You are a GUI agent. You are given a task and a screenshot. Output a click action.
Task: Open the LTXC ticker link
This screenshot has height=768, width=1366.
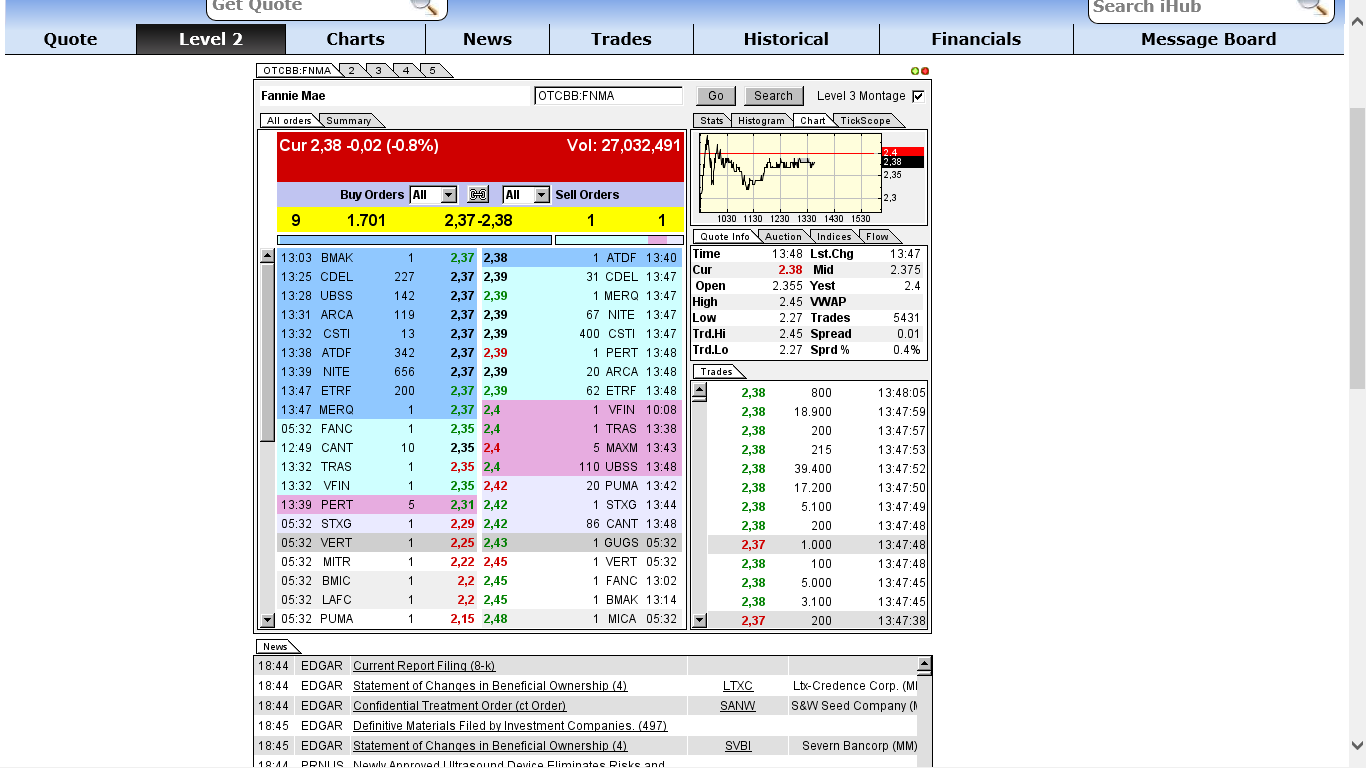pos(738,686)
